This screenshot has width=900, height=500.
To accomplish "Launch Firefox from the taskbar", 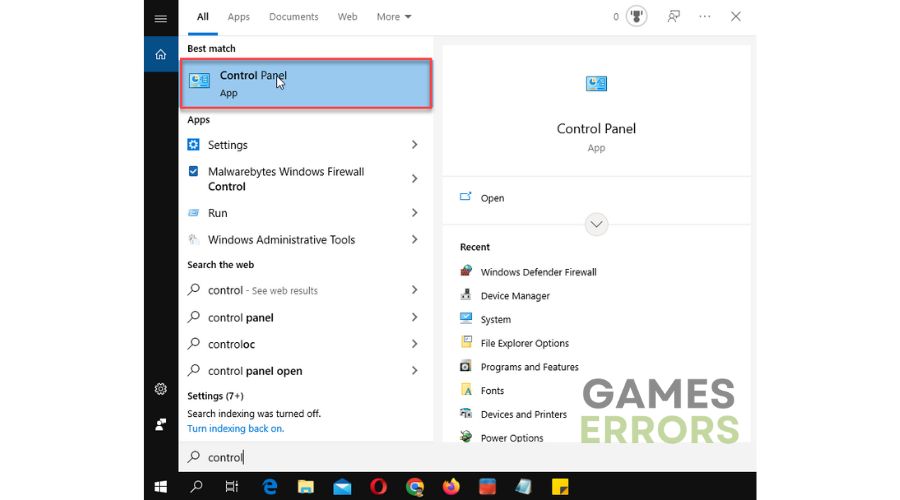I will (451, 487).
